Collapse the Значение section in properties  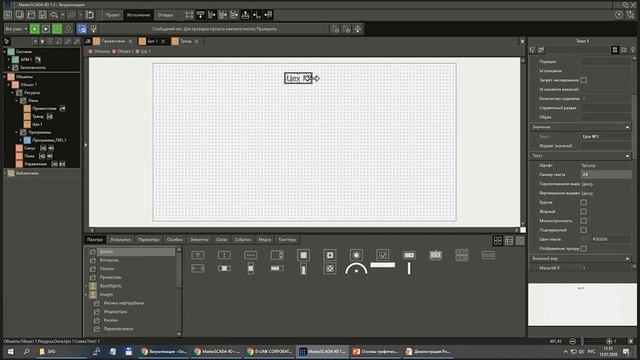click(x=628, y=127)
